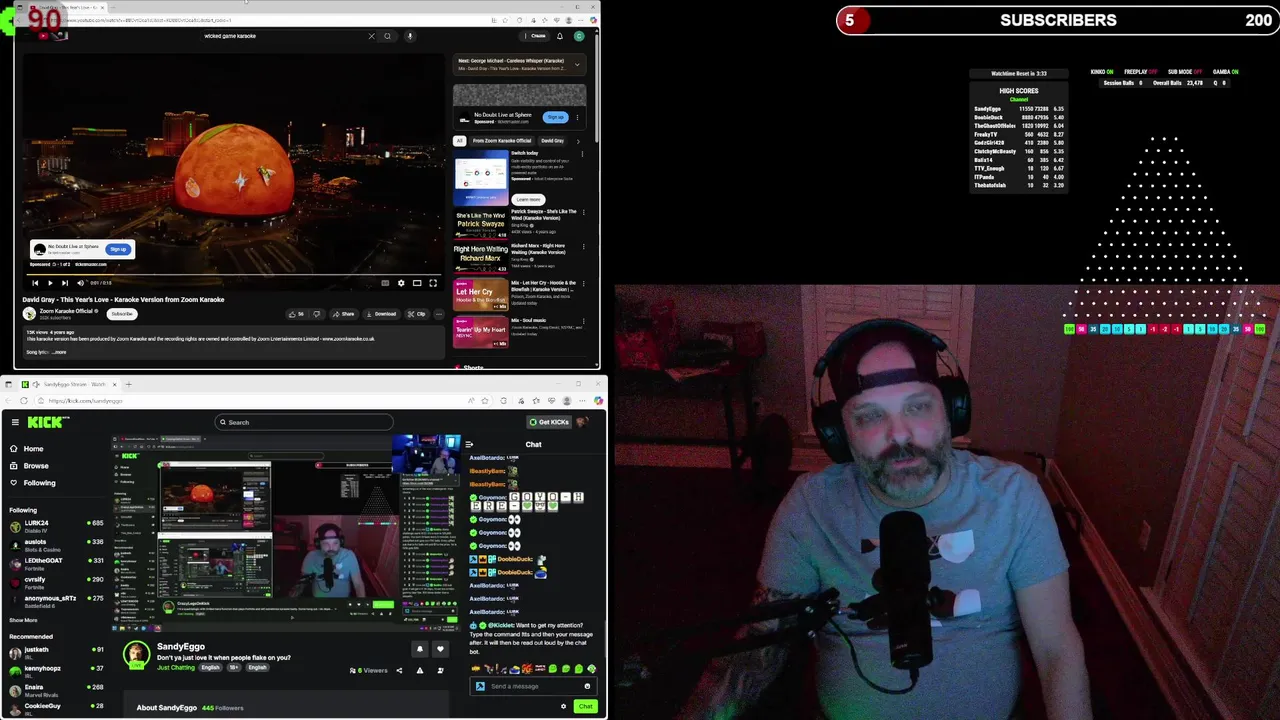Create a Clip of the YouTube video
The height and width of the screenshot is (720, 1280).
tap(417, 314)
